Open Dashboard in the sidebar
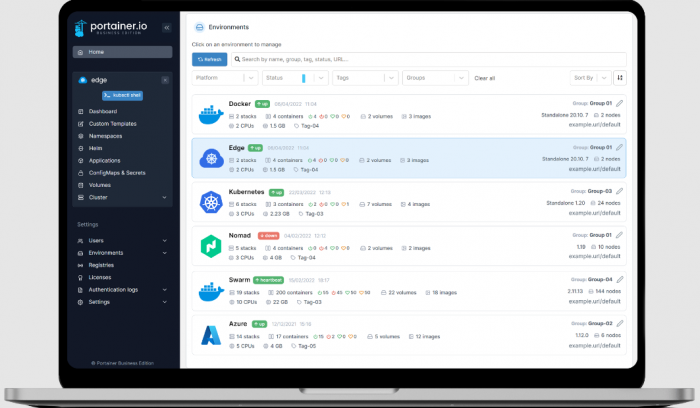The height and width of the screenshot is (408, 700). (103, 112)
